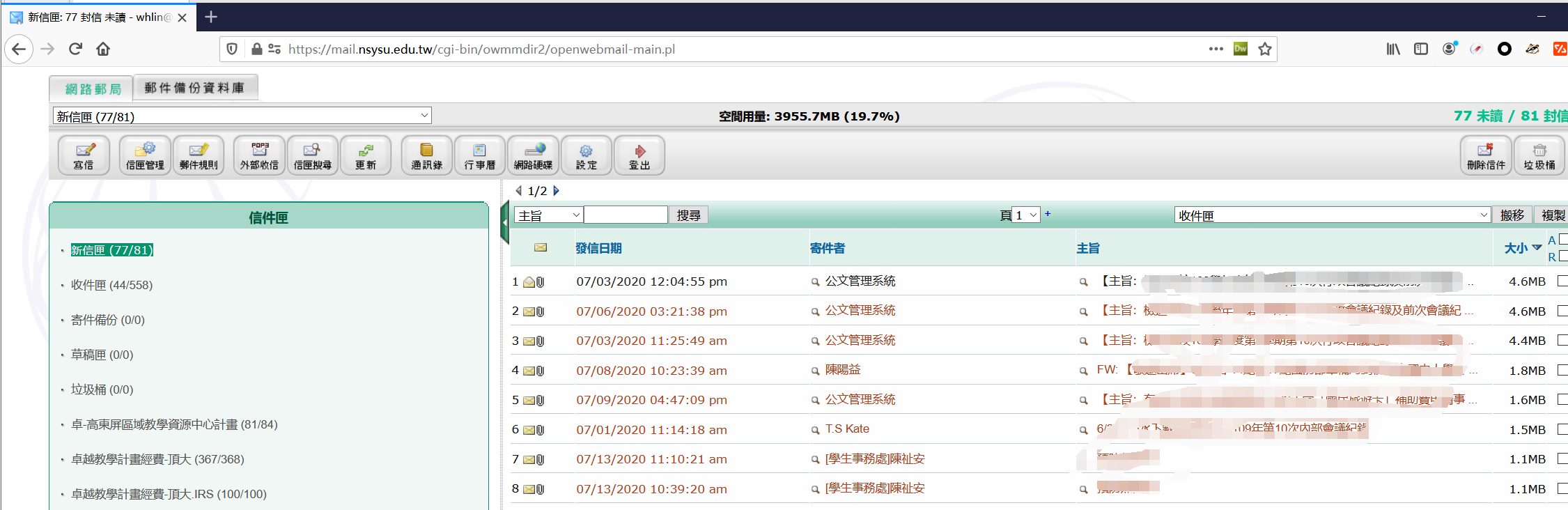Open the 頁 page number dropdown
Viewport: 1568px width, 510px height.
click(1027, 215)
